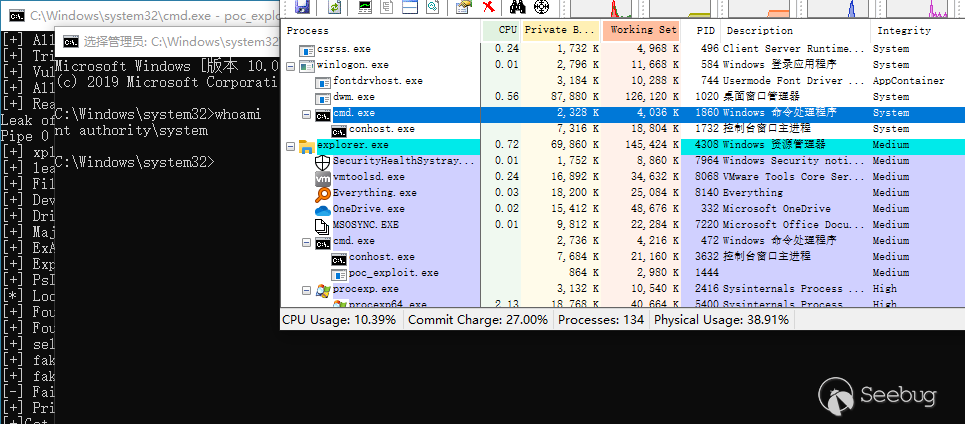Sort by the Description column header
965x424 pixels.
[x=796, y=30]
